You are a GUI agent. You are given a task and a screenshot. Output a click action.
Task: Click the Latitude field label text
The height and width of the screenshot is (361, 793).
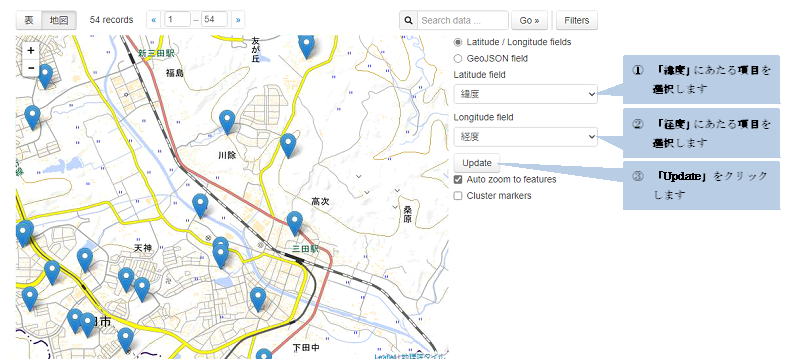(x=479, y=75)
